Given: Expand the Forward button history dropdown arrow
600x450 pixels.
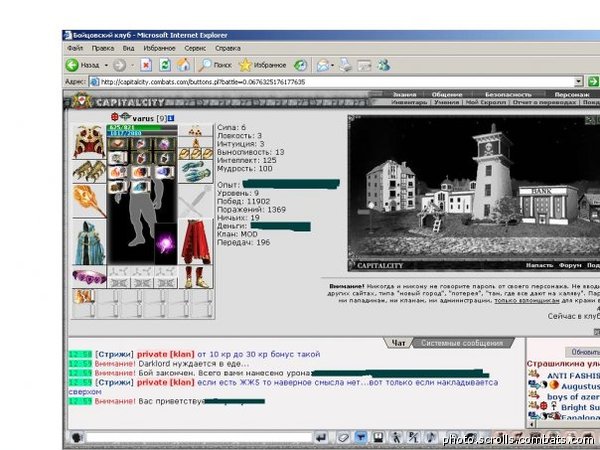Looking at the screenshot, I should click(133, 65).
